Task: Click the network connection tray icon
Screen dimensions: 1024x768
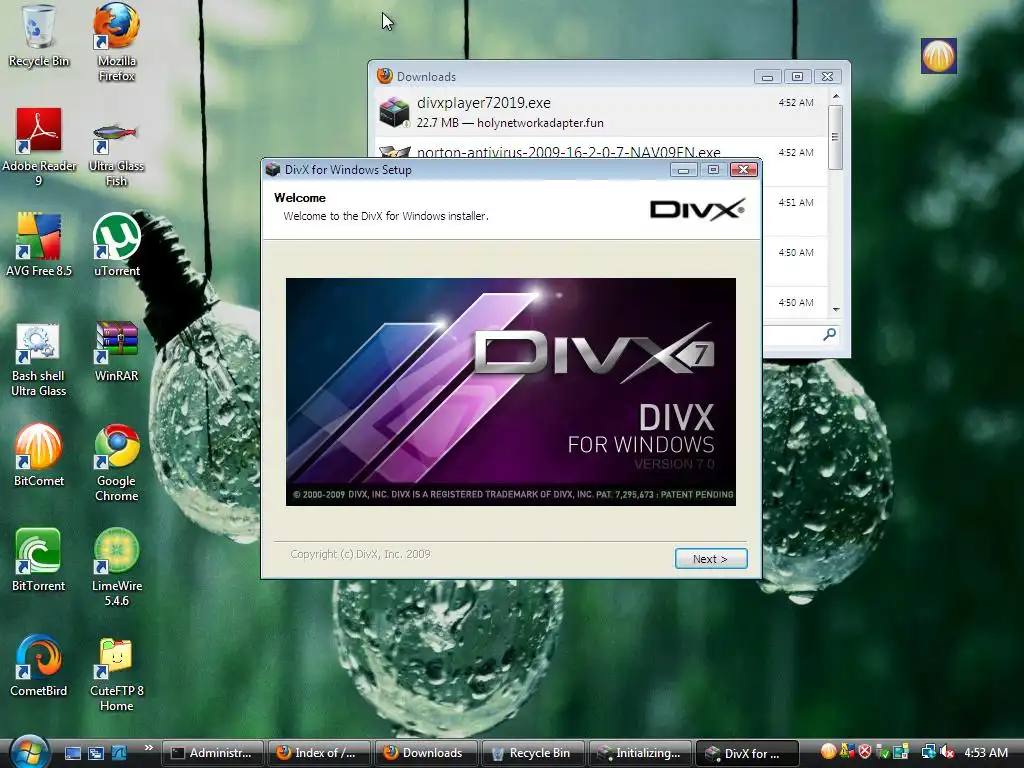Action: [x=928, y=752]
